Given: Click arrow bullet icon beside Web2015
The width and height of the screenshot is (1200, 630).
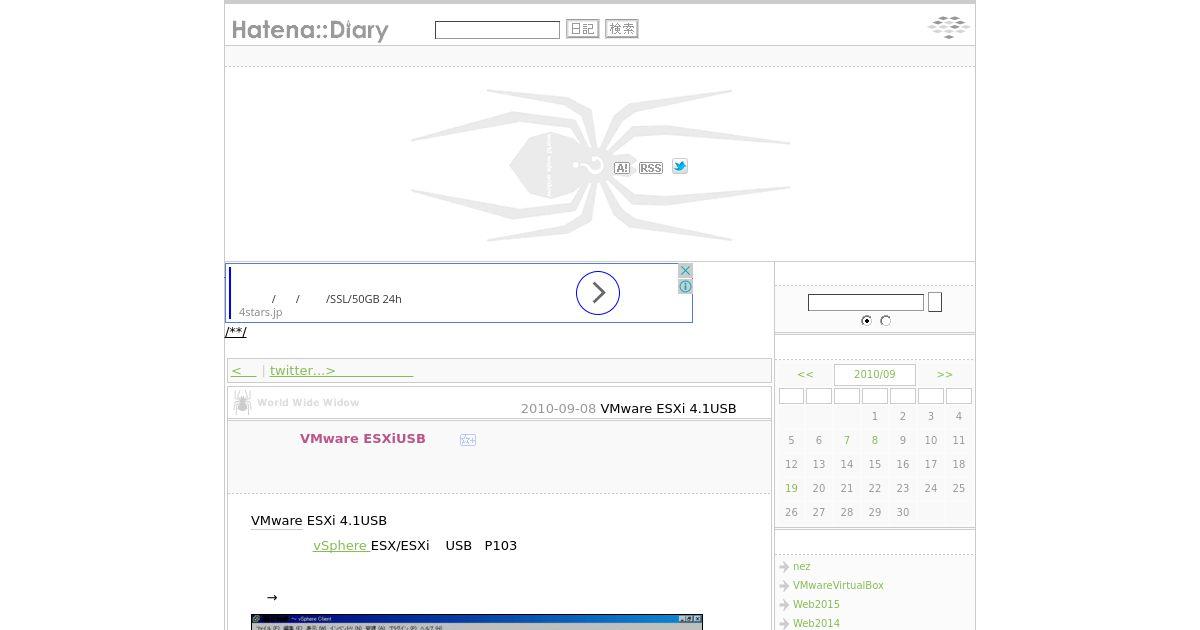Looking at the screenshot, I should coord(784,605).
